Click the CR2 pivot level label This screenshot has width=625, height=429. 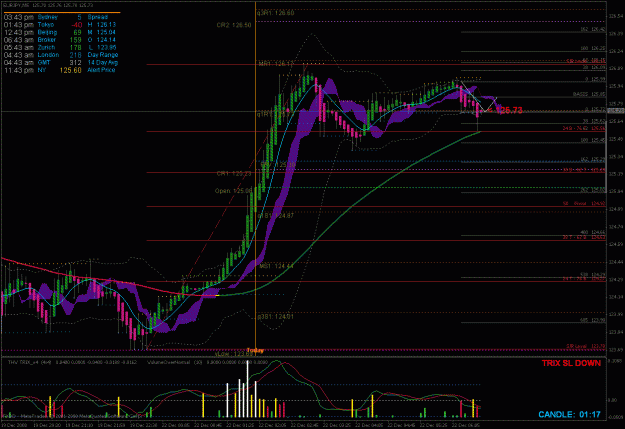point(234,25)
